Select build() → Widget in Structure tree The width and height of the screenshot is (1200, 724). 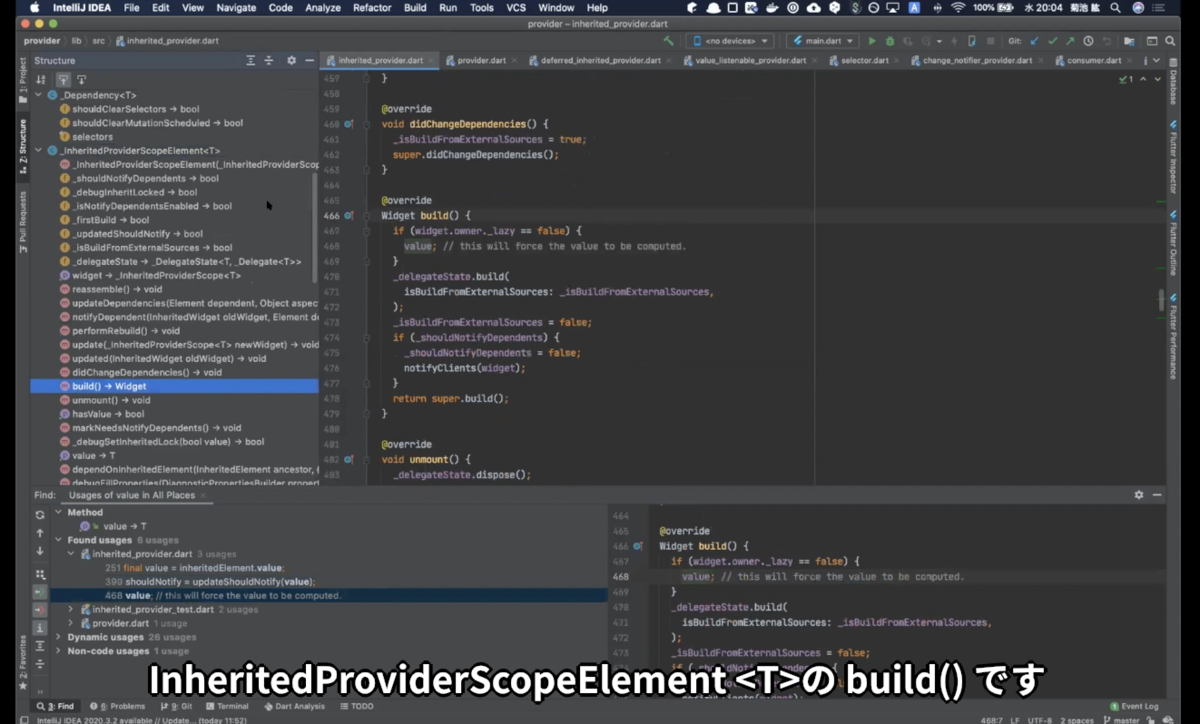[174, 386]
